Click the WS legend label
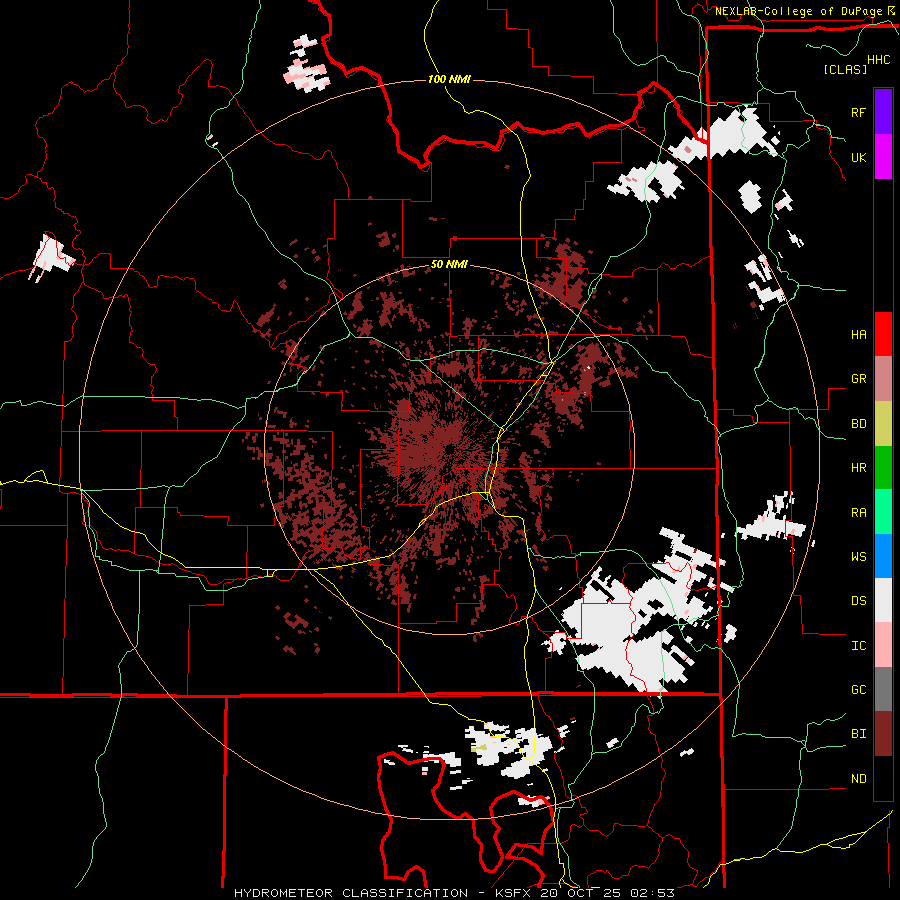This screenshot has height=900, width=900. pos(858,556)
